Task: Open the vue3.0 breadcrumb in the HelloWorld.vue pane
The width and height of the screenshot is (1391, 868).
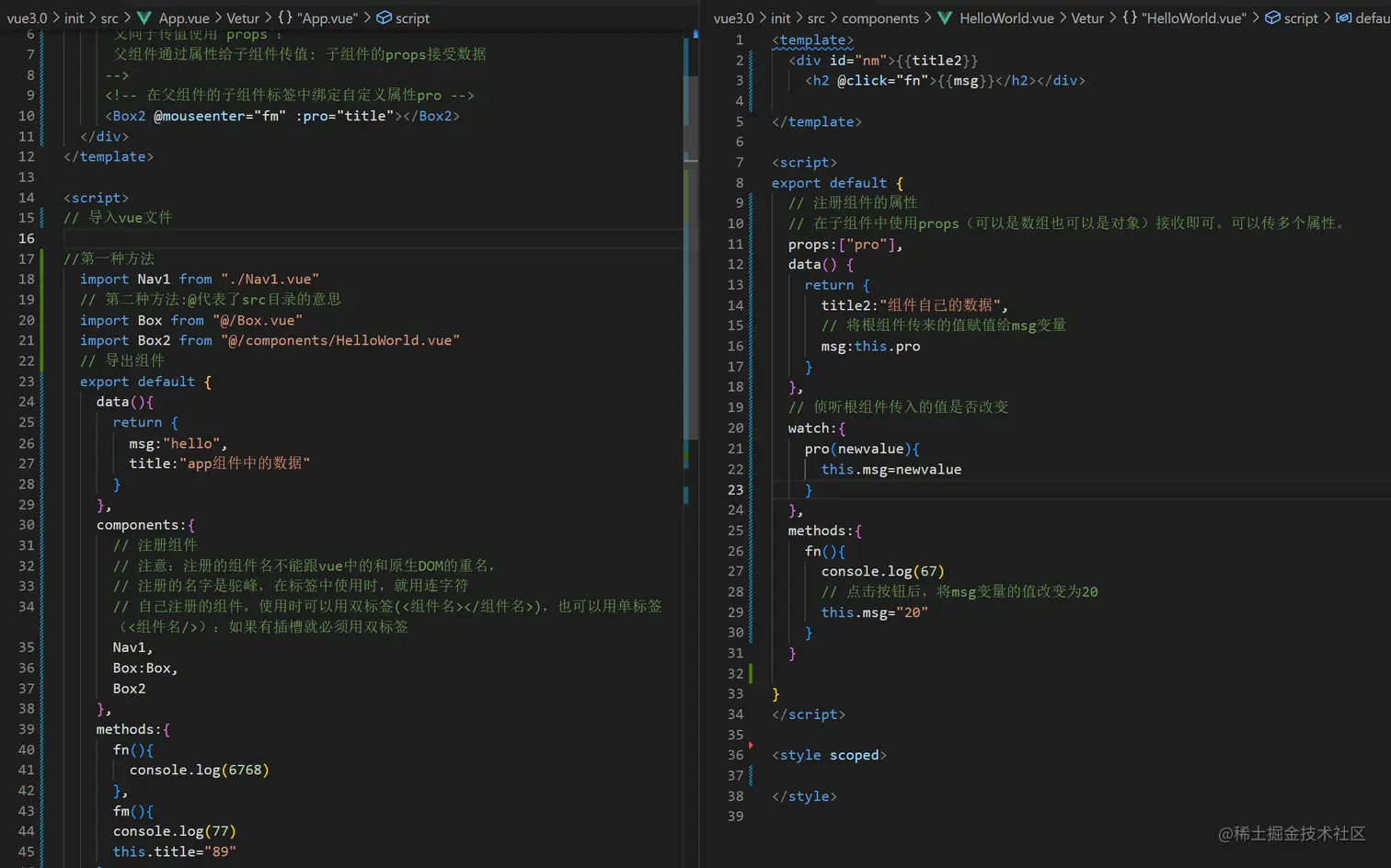Action: point(733,17)
